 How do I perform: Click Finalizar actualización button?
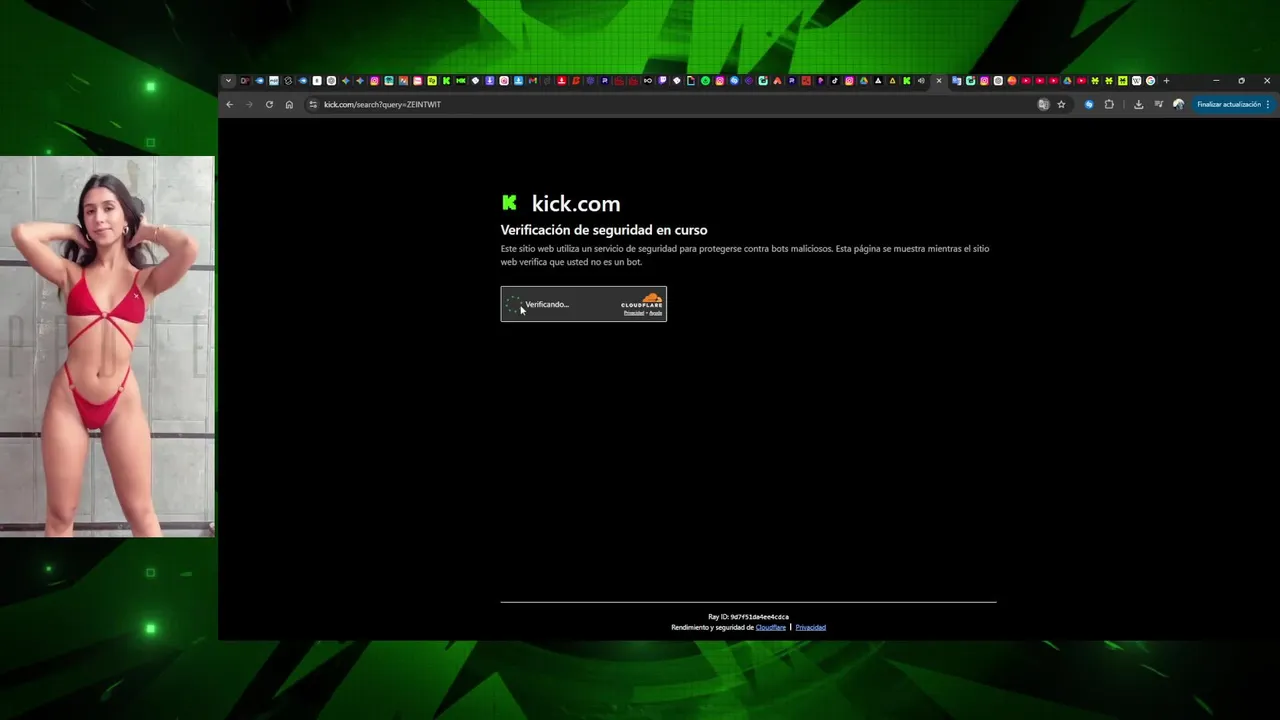1229,104
